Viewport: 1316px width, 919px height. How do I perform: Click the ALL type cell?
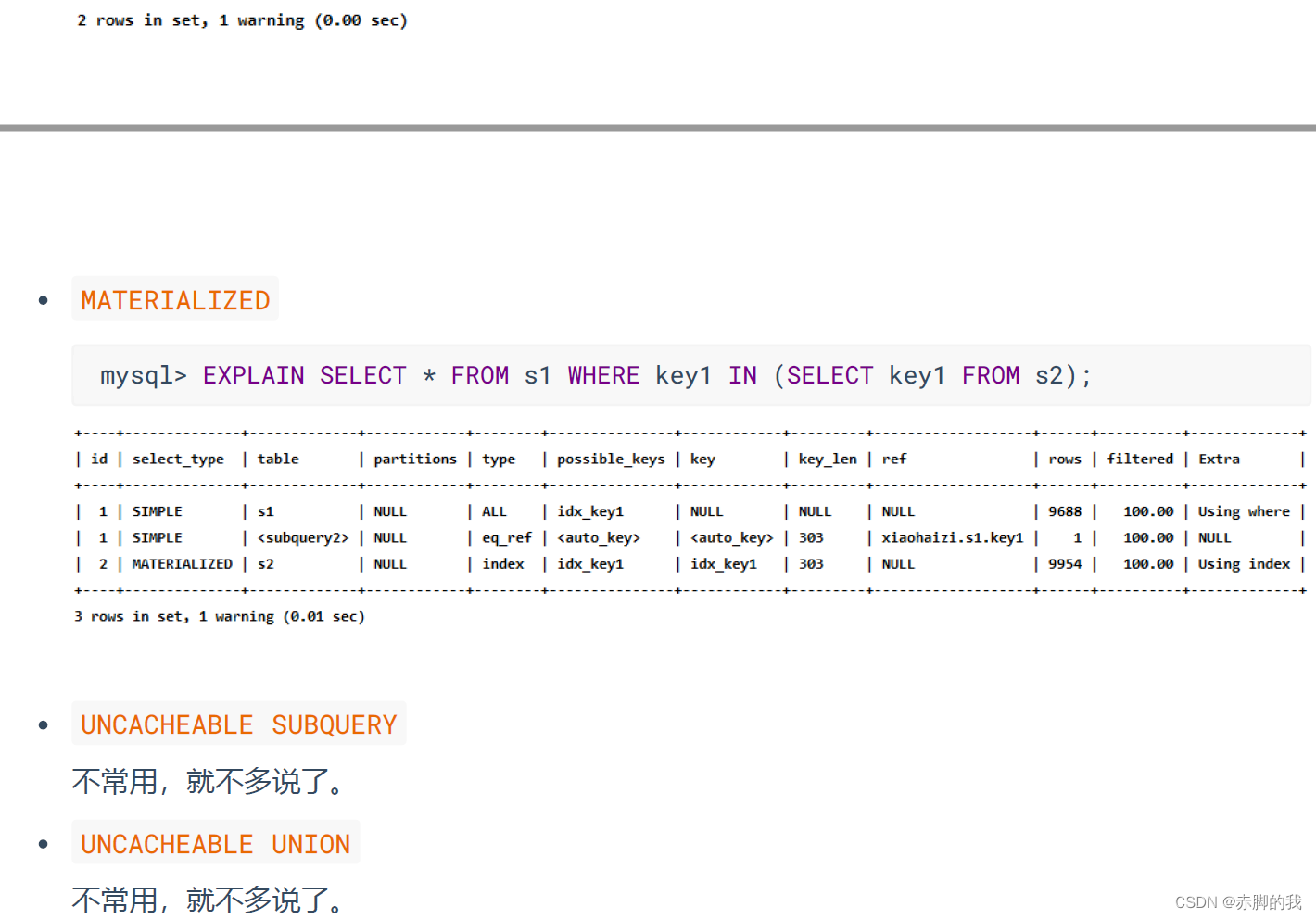click(494, 511)
